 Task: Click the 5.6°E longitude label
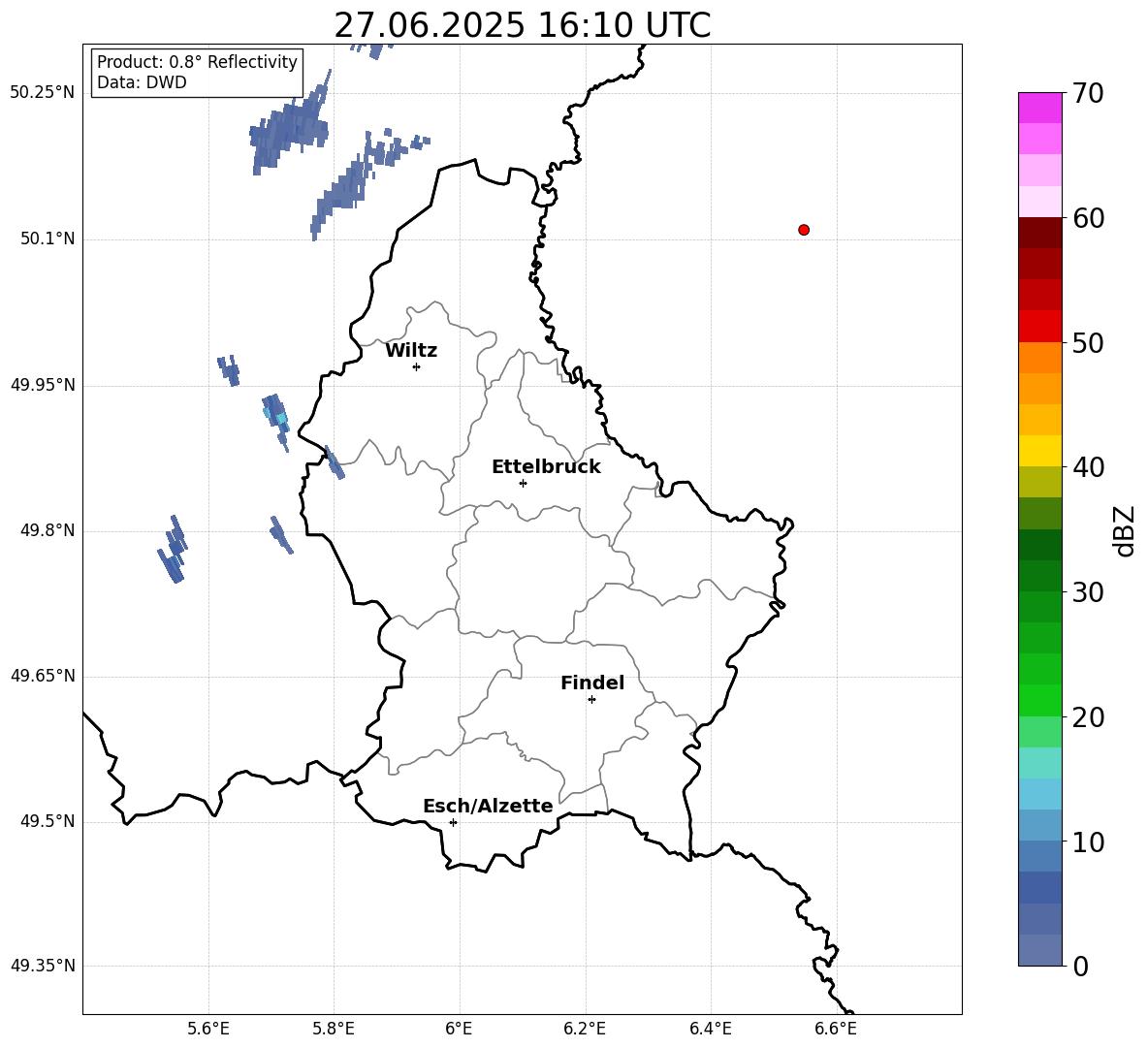click(x=208, y=1029)
